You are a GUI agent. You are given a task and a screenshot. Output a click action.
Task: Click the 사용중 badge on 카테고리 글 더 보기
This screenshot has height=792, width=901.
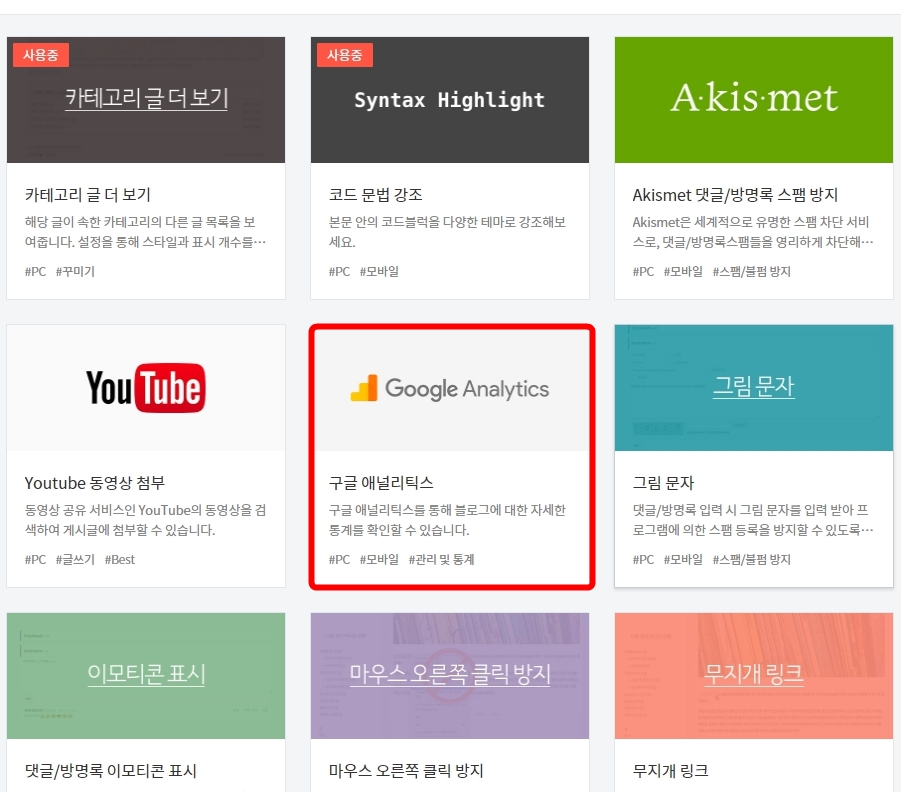coord(41,55)
